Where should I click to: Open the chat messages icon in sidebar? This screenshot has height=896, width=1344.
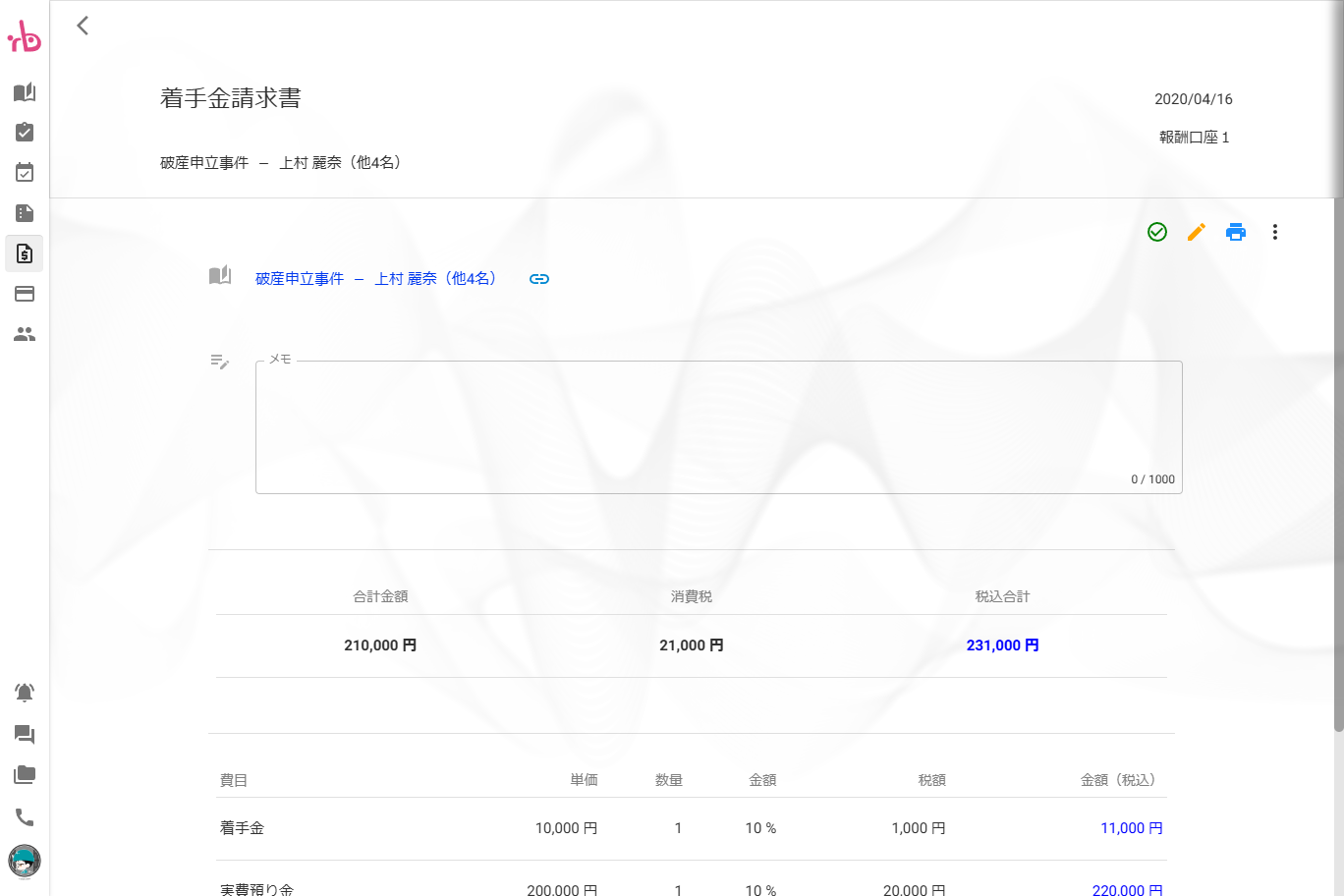click(25, 734)
